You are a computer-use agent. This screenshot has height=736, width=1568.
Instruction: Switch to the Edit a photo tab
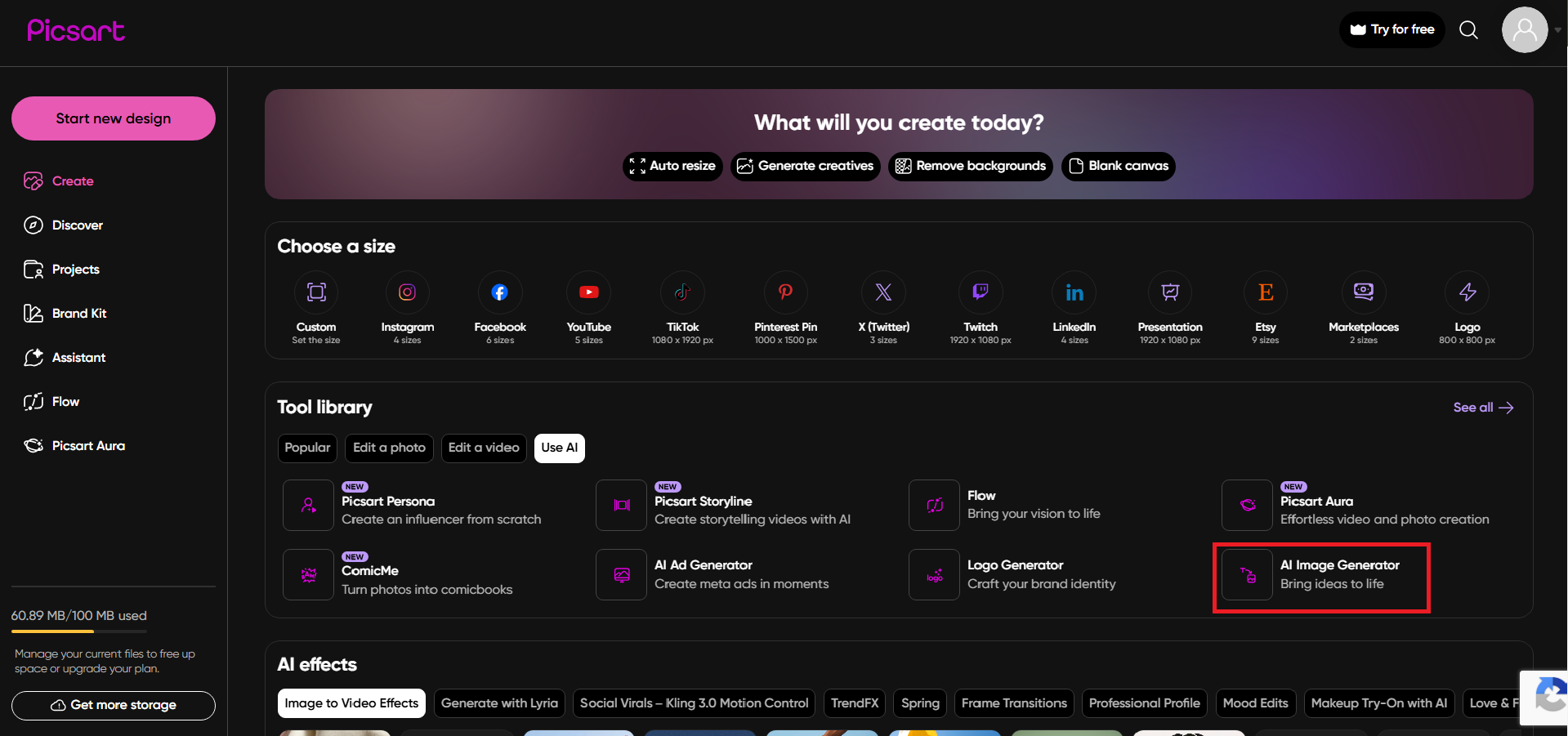pos(389,448)
